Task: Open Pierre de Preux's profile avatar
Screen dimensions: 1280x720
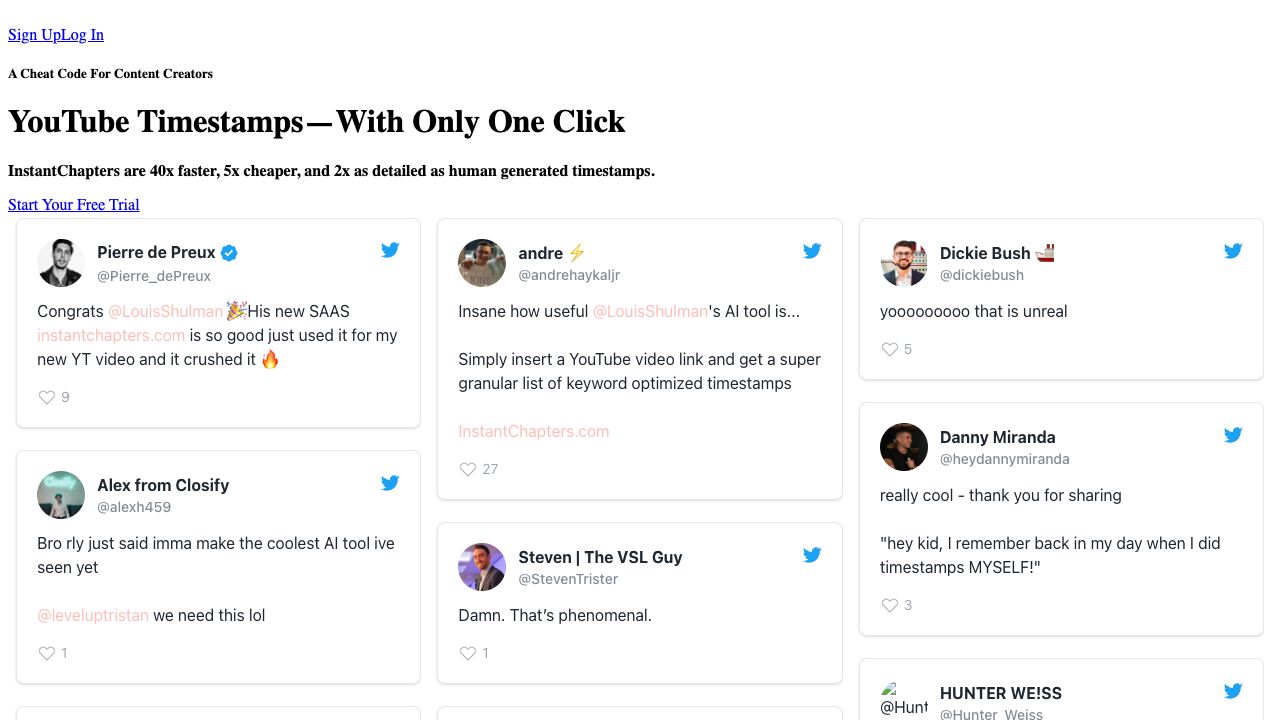Action: (x=60, y=263)
